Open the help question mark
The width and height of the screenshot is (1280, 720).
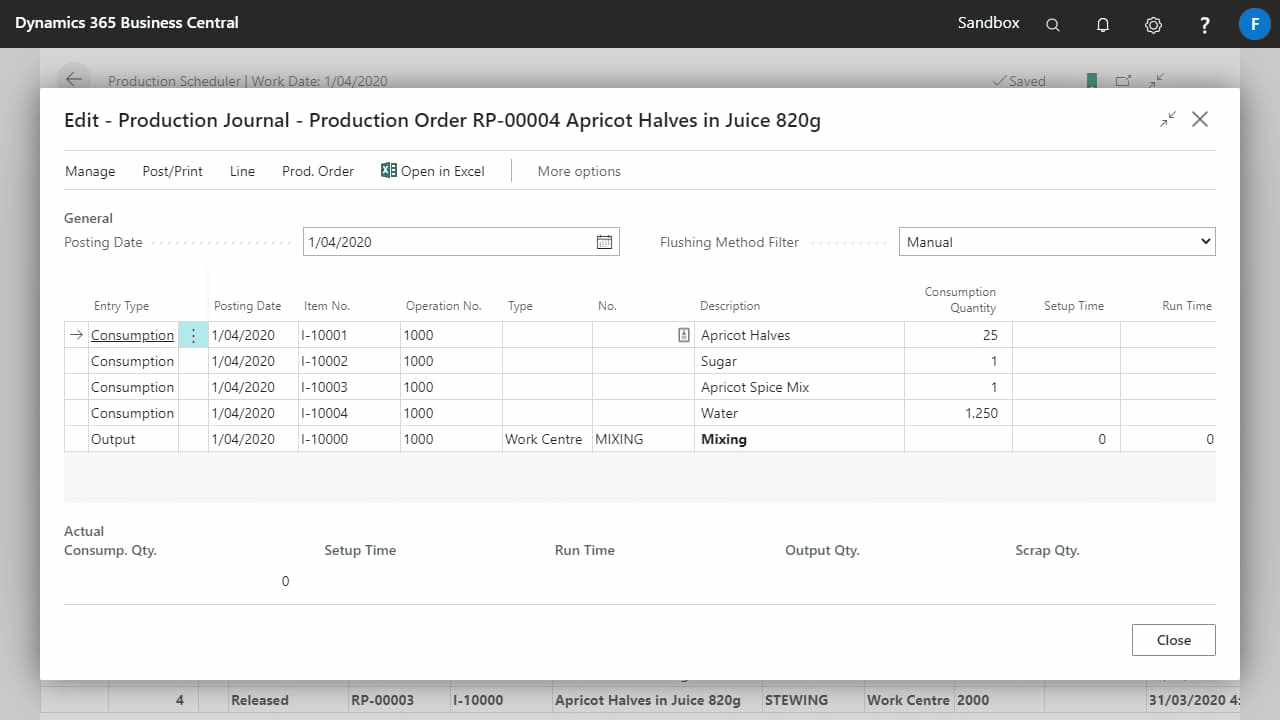tap(1205, 24)
